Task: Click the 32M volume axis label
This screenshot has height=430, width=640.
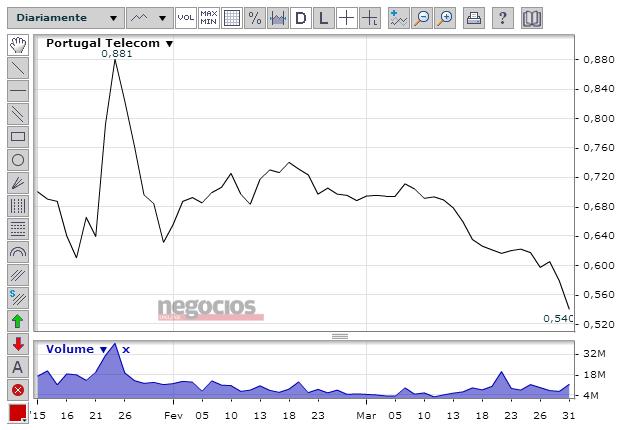Action: point(594,354)
